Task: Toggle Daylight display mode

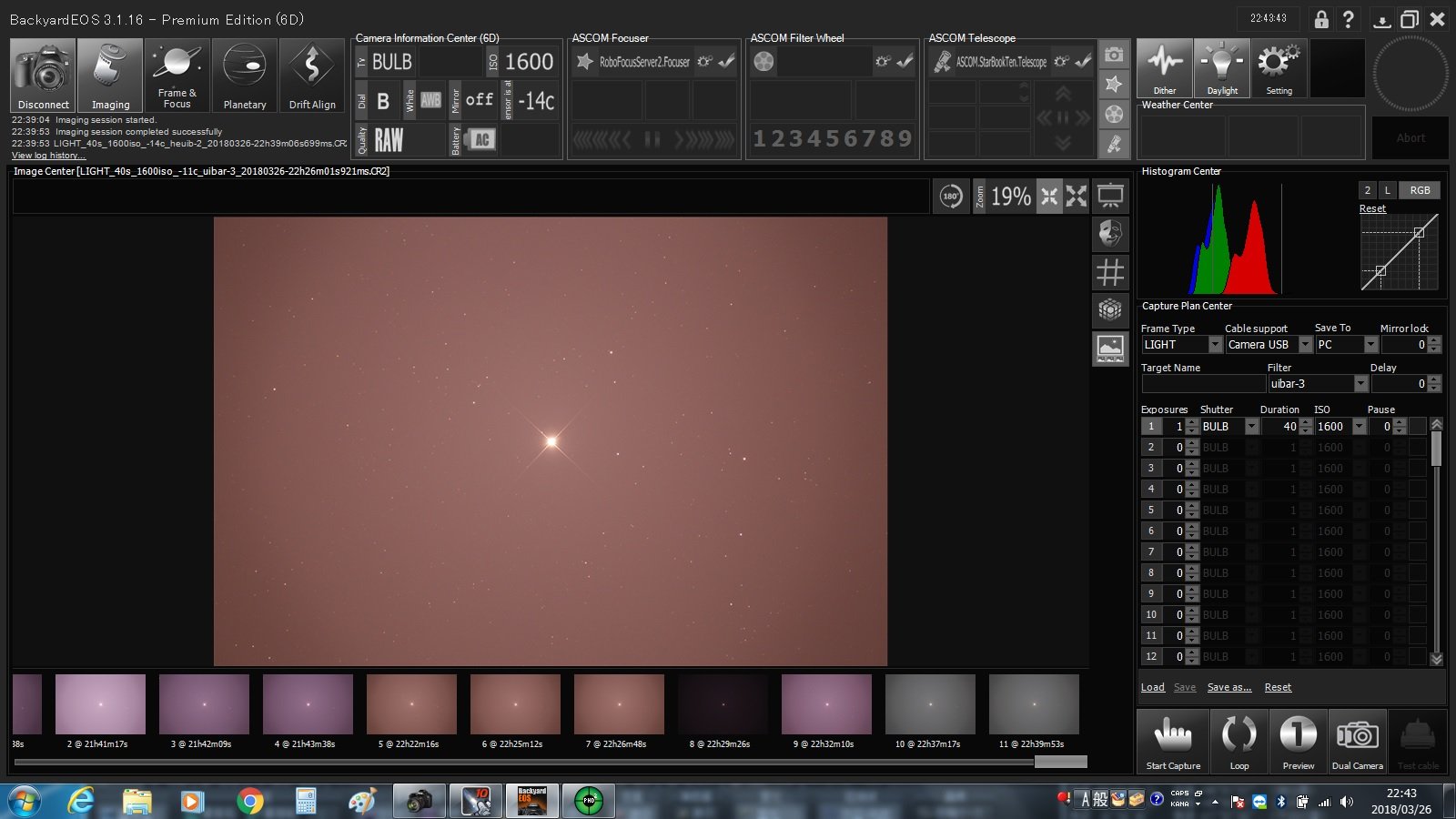Action: (1222, 68)
